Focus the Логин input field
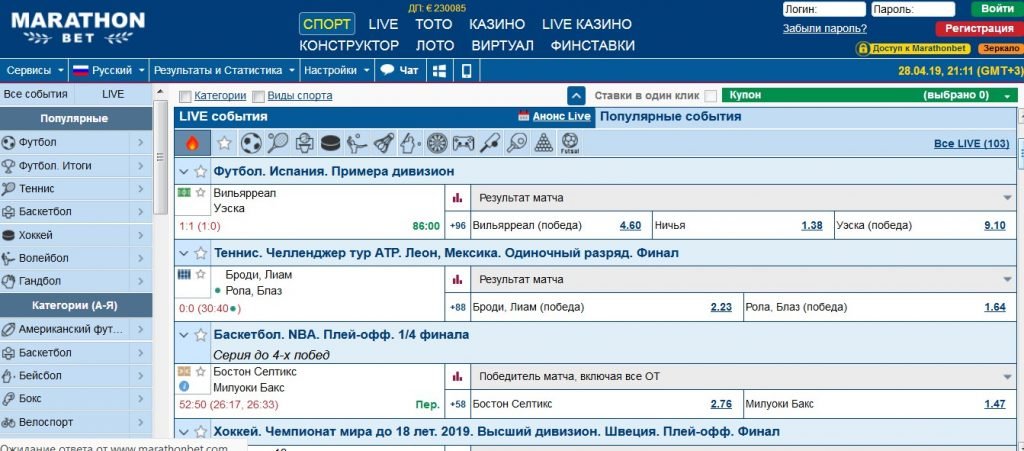 click(824, 9)
